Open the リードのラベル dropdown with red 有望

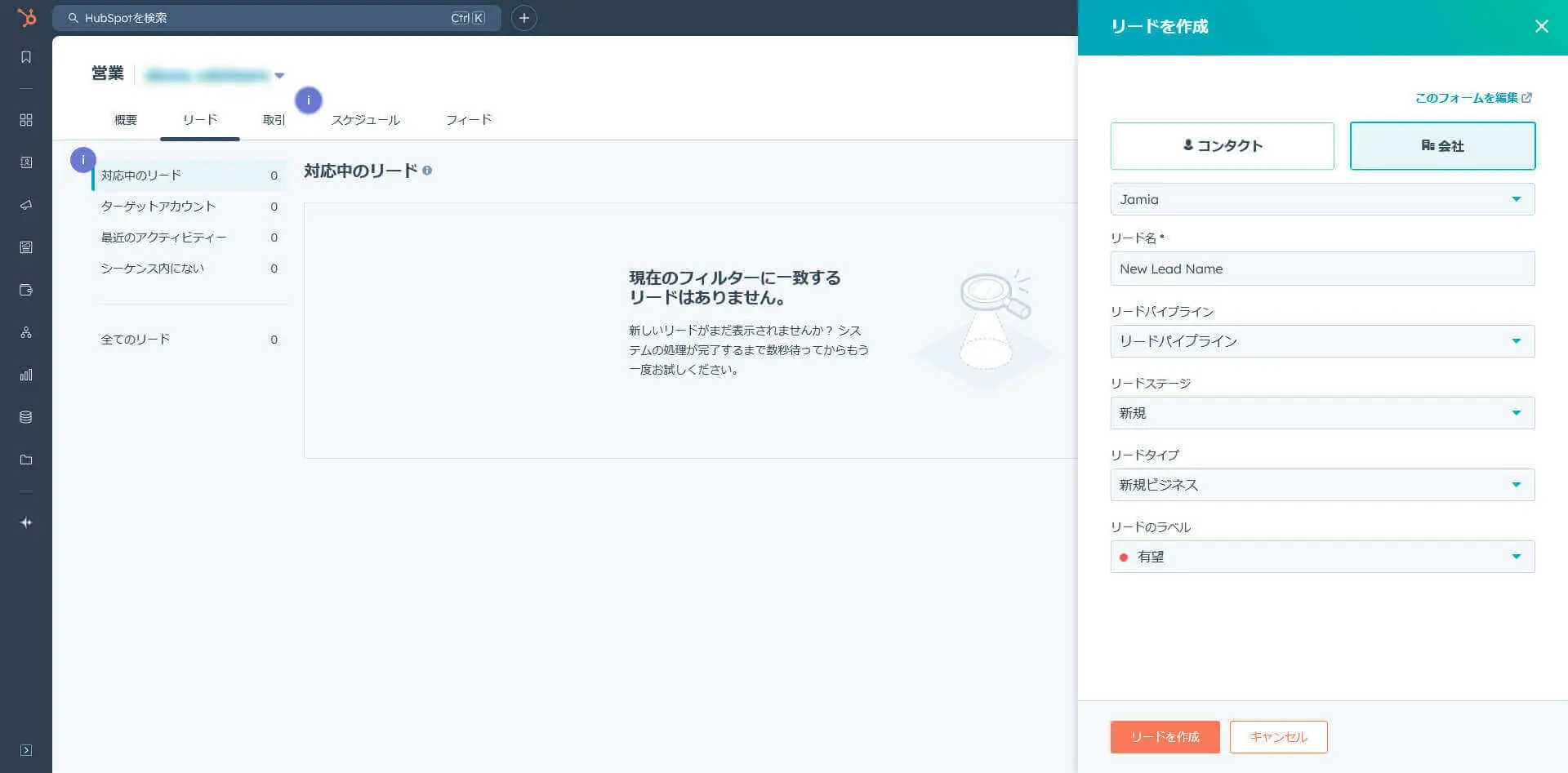1322,557
